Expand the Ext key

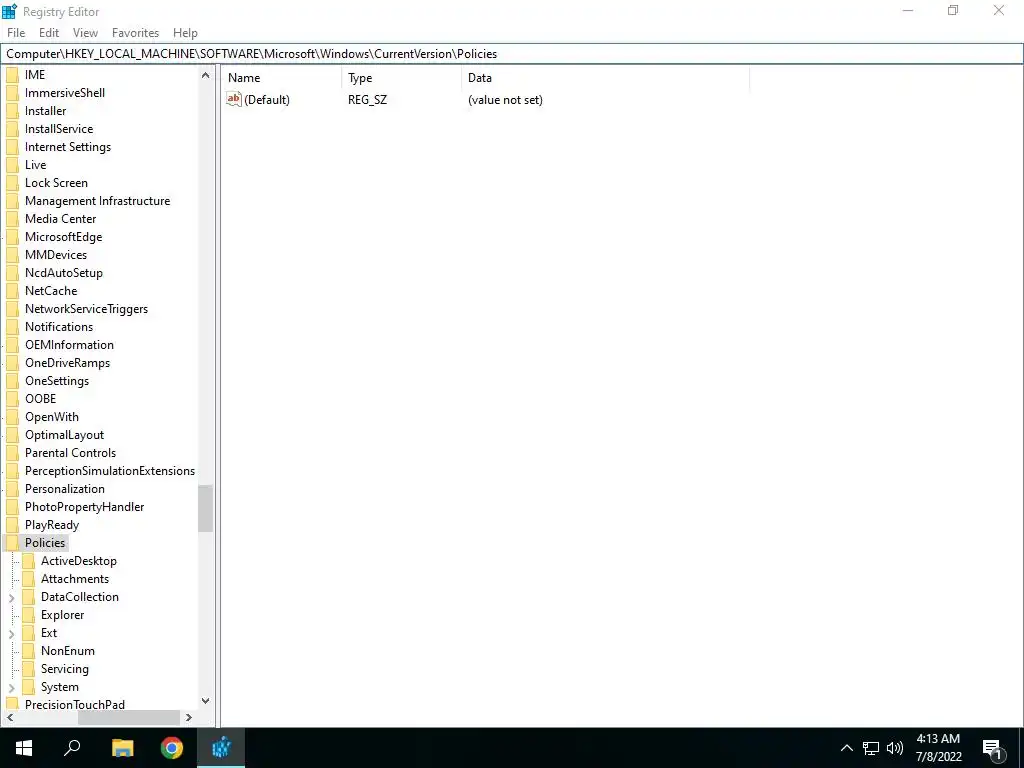point(11,633)
